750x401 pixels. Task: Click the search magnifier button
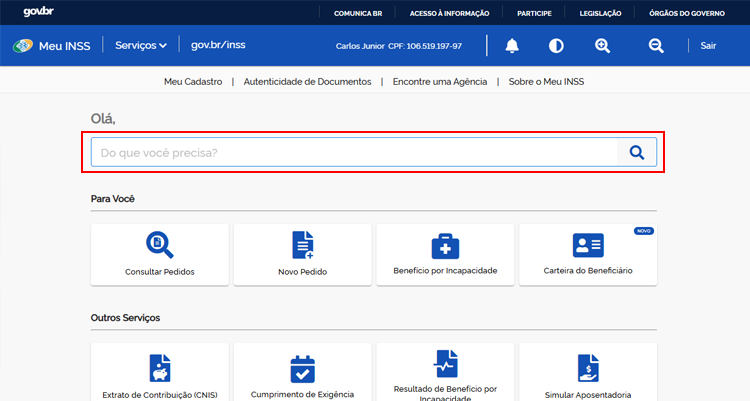pyautogui.click(x=637, y=152)
